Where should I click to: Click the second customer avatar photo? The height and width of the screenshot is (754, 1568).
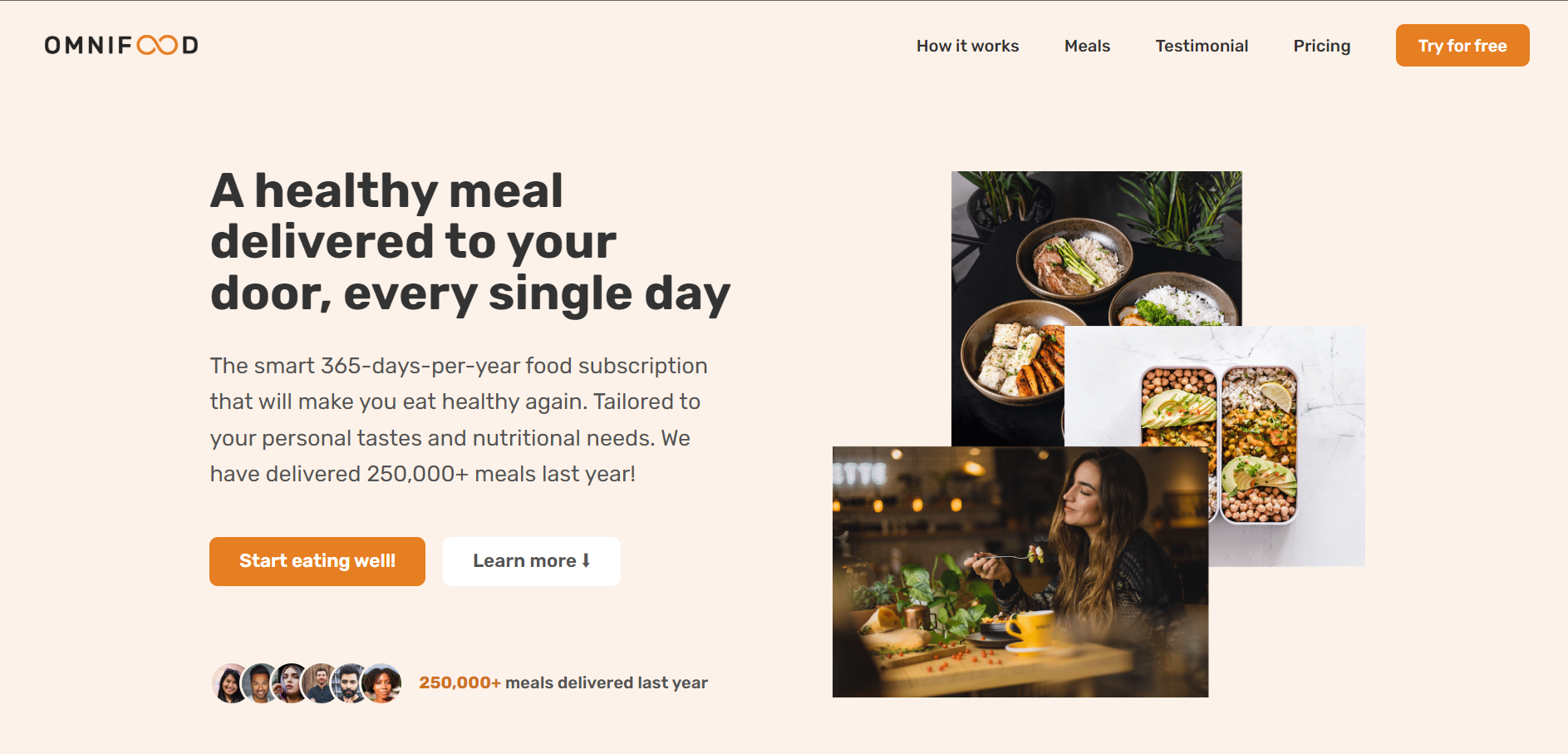point(259,683)
